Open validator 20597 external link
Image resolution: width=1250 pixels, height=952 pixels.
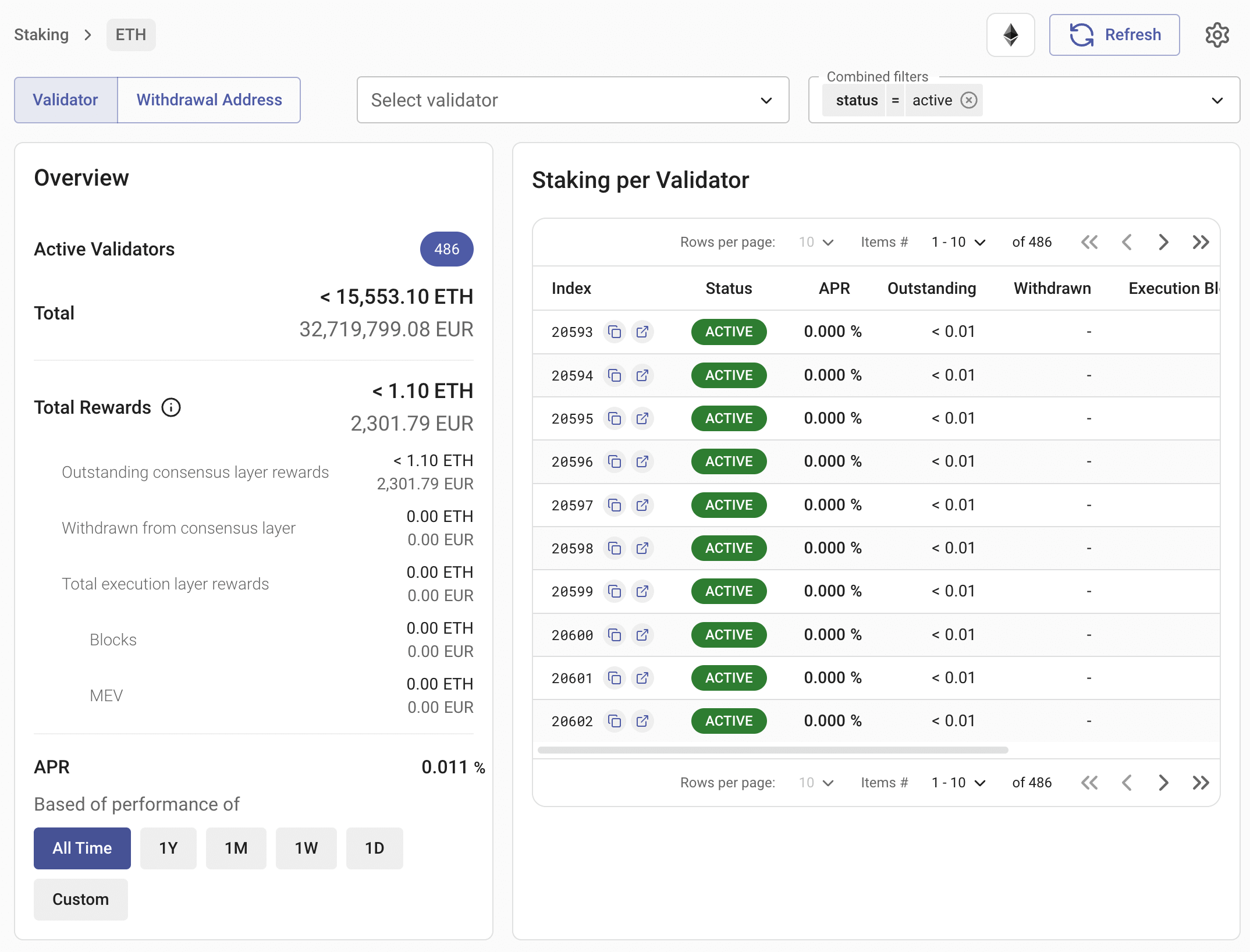(642, 505)
